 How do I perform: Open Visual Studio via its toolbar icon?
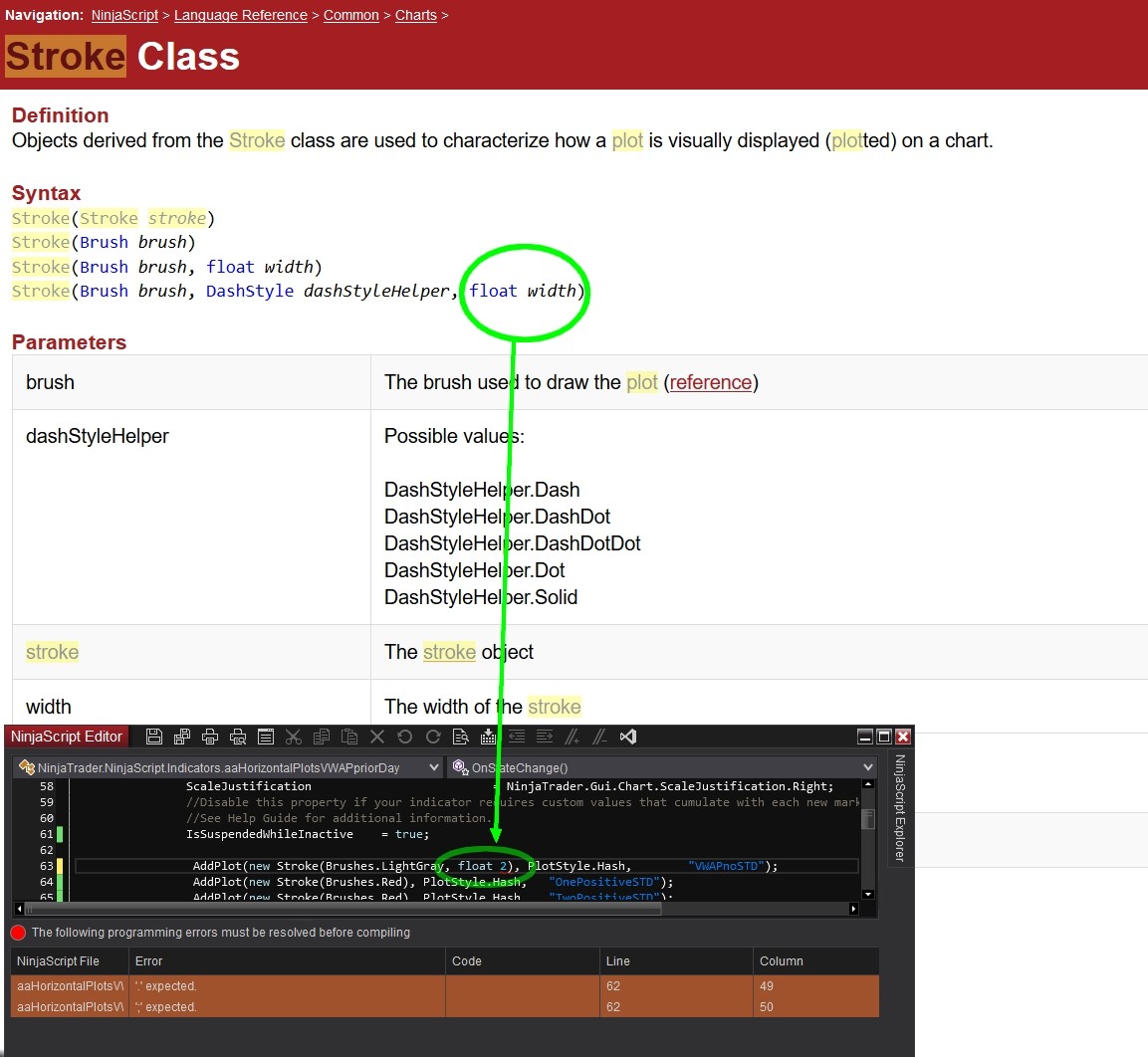tap(628, 737)
